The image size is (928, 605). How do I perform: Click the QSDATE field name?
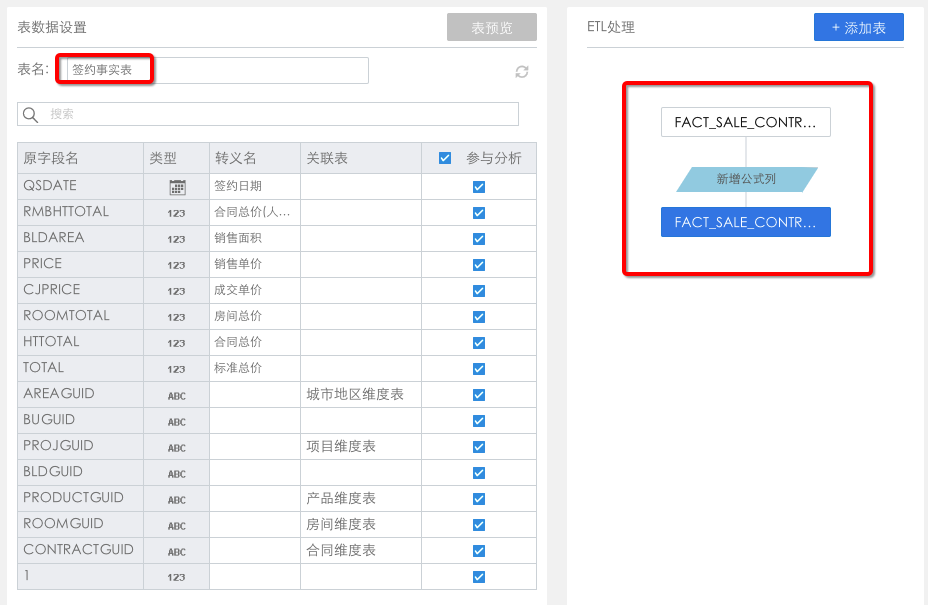click(x=50, y=186)
